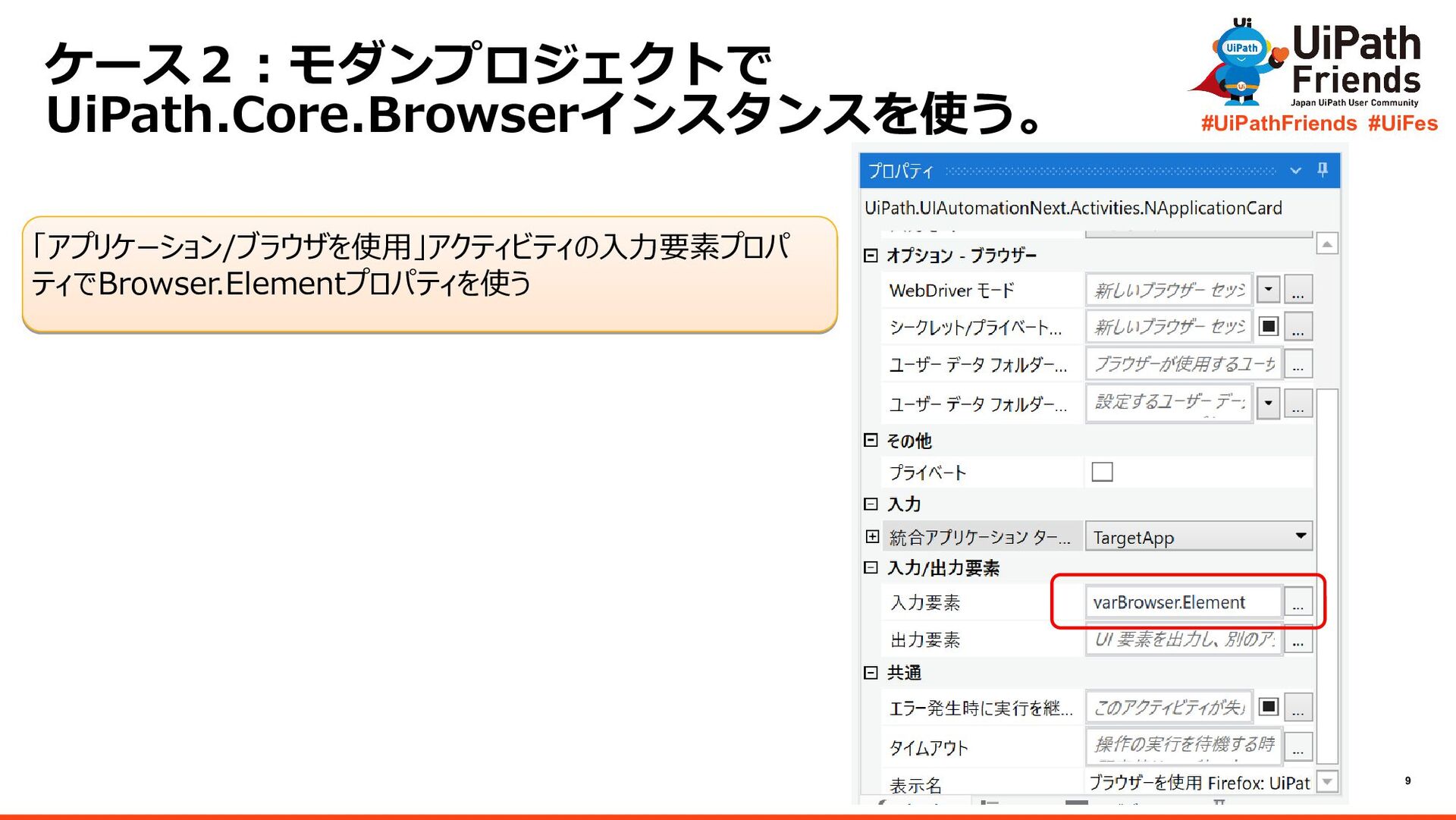Click the #UiPathFriends hashtag text
The image size is (1456, 820).
[x=1279, y=123]
